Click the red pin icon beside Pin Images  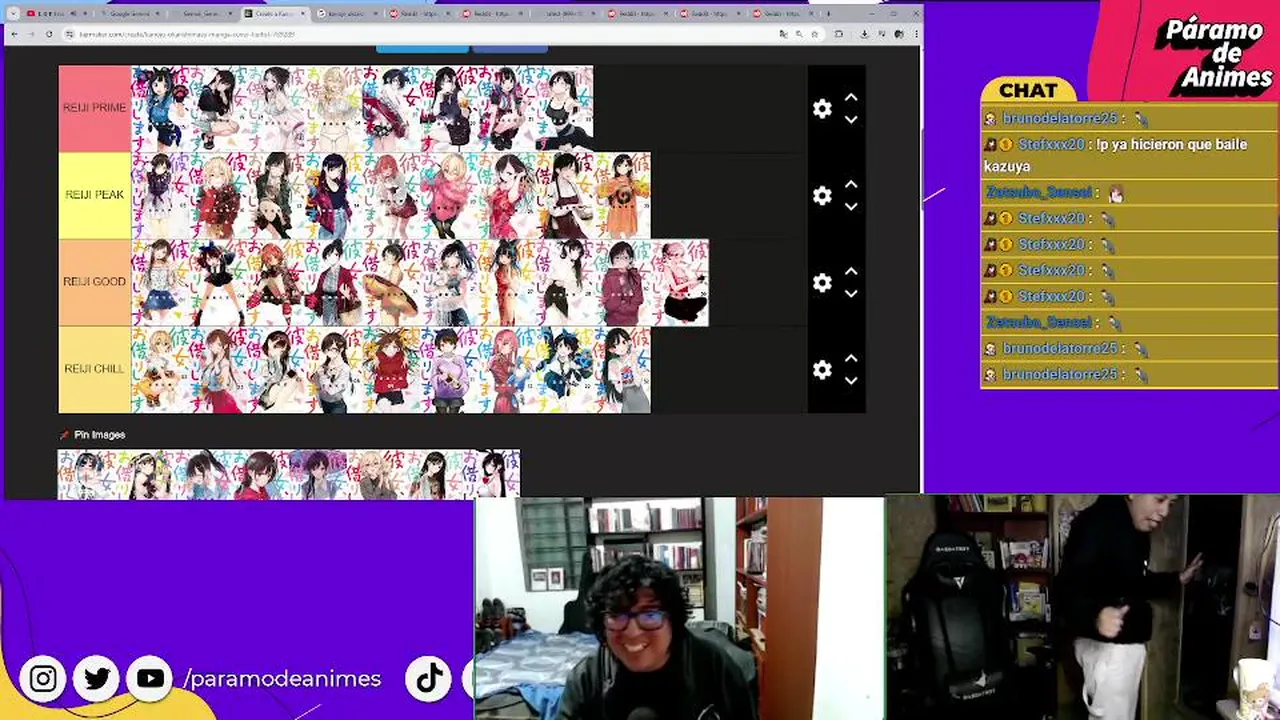[65, 435]
